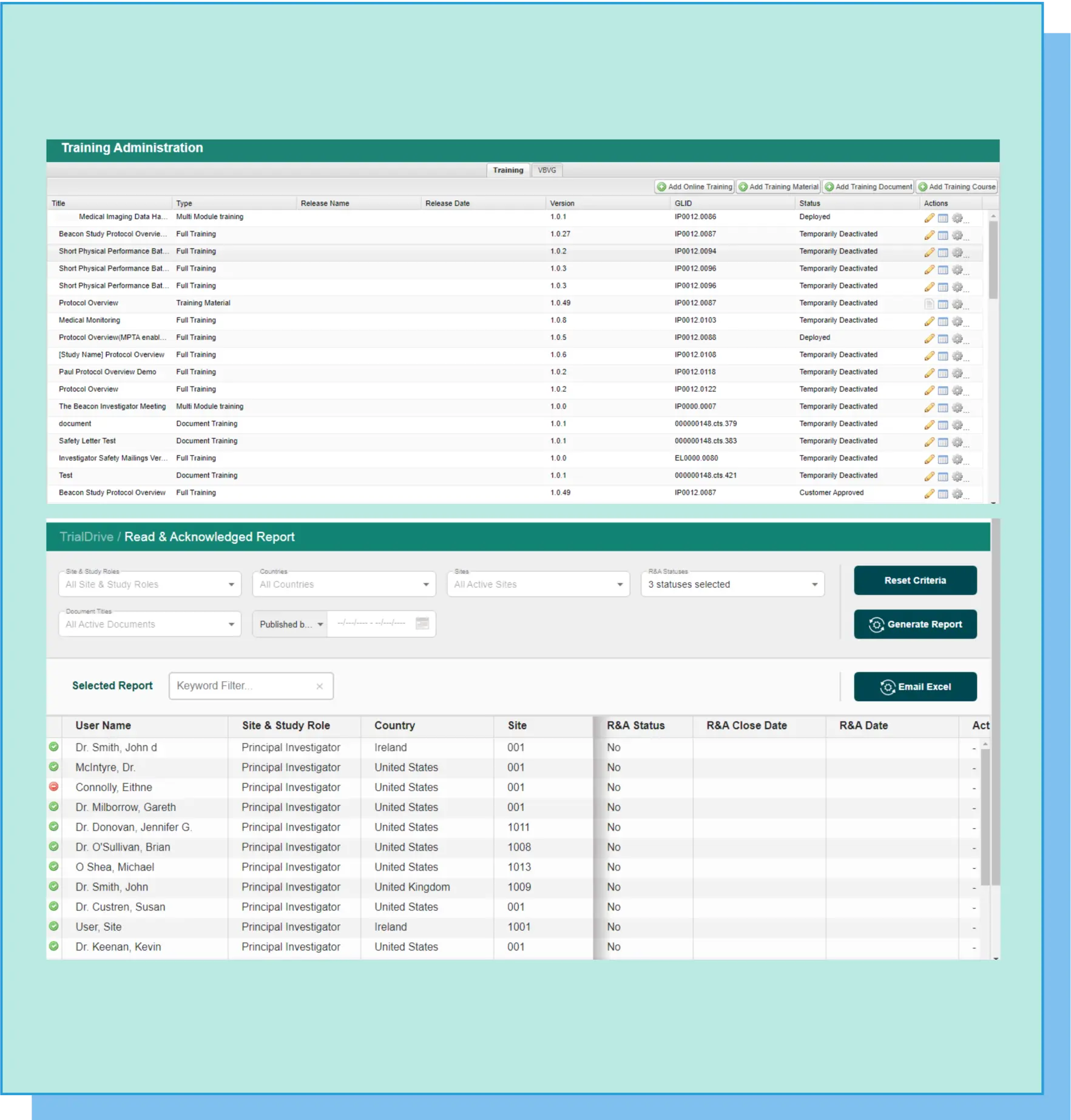Expand the Site & Study Roles dropdown
Viewport: 1071px width, 1120px height.
(x=231, y=585)
